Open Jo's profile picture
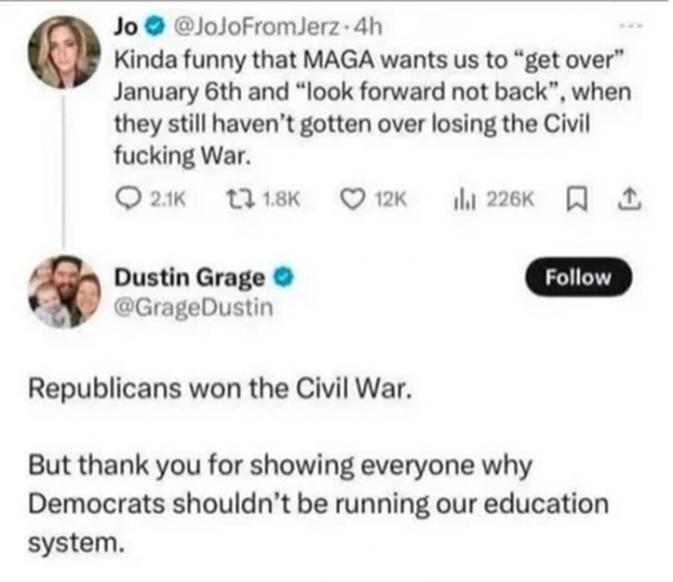This screenshot has height=582, width=673. tap(64, 52)
